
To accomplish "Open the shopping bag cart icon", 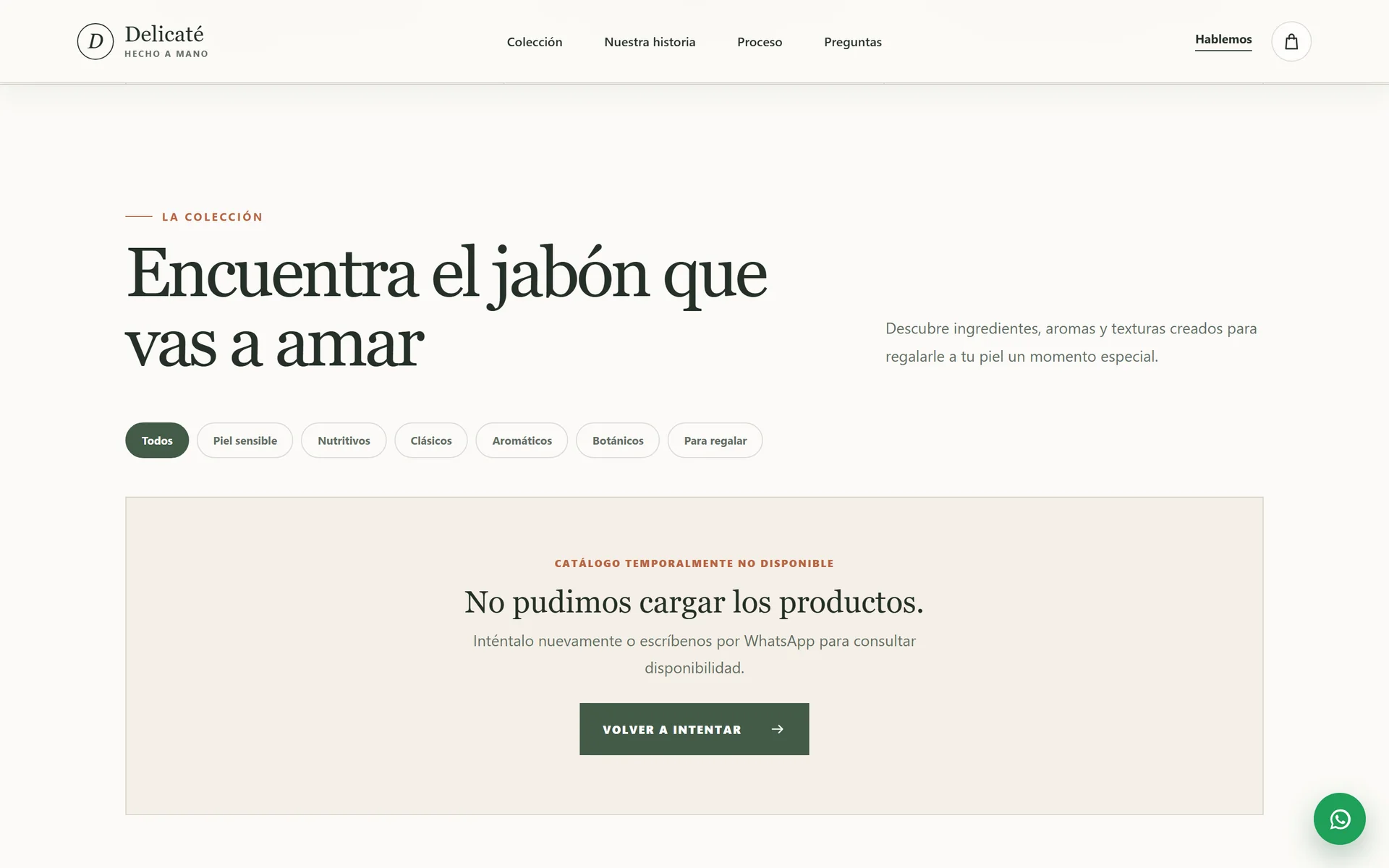I will (x=1291, y=41).
